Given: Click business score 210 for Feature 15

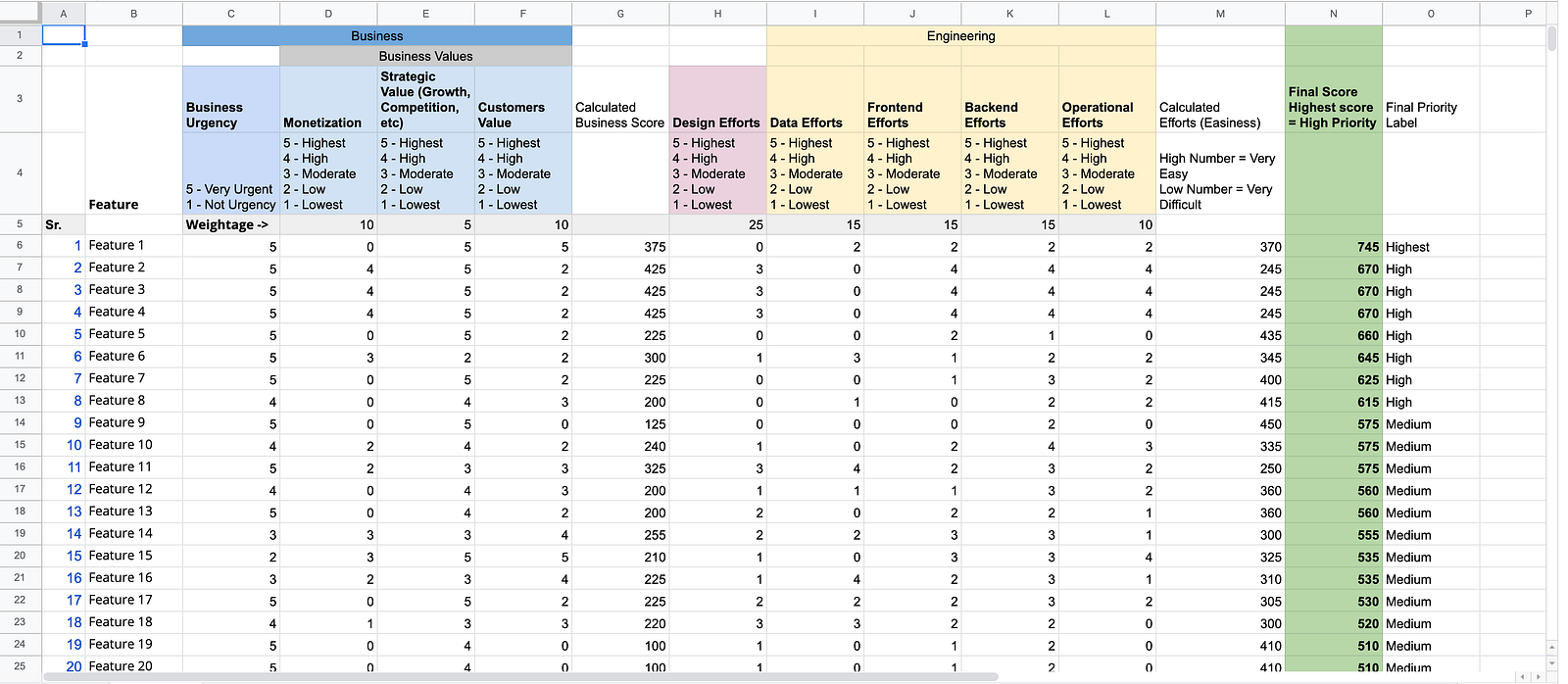Looking at the screenshot, I should click(620, 557).
